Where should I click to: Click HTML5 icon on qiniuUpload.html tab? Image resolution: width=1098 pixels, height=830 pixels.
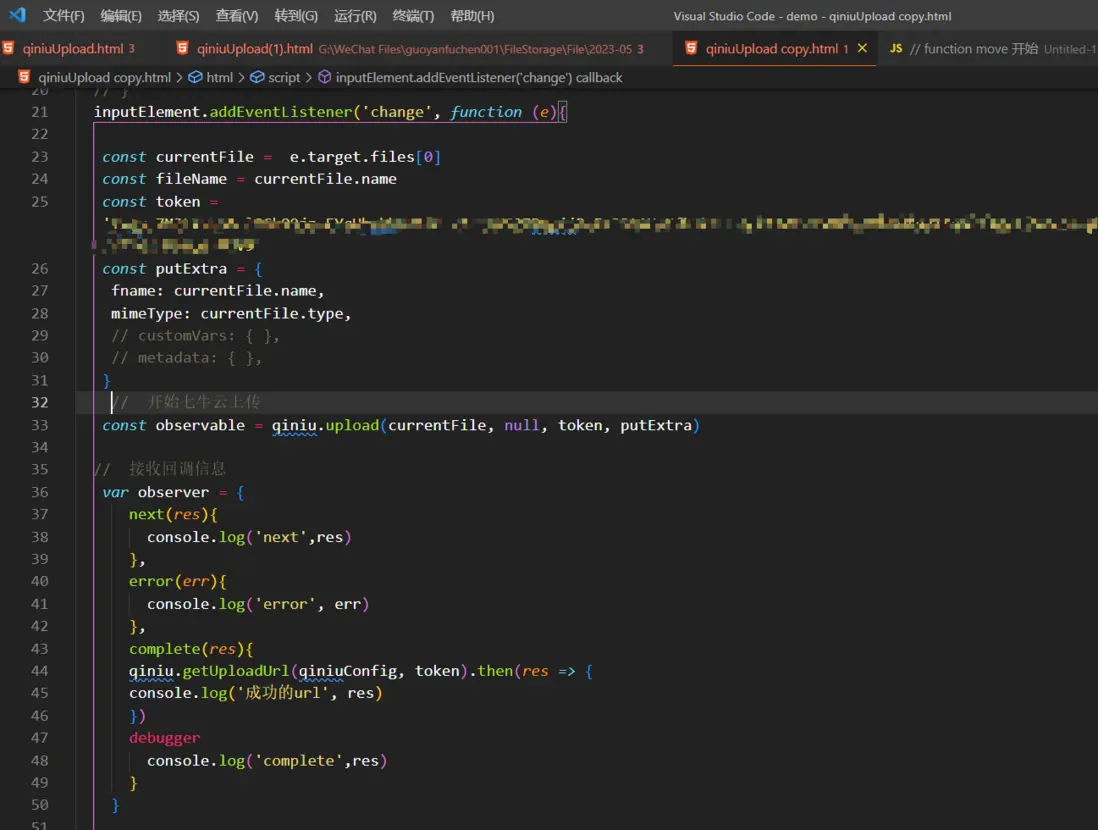(x=9, y=48)
